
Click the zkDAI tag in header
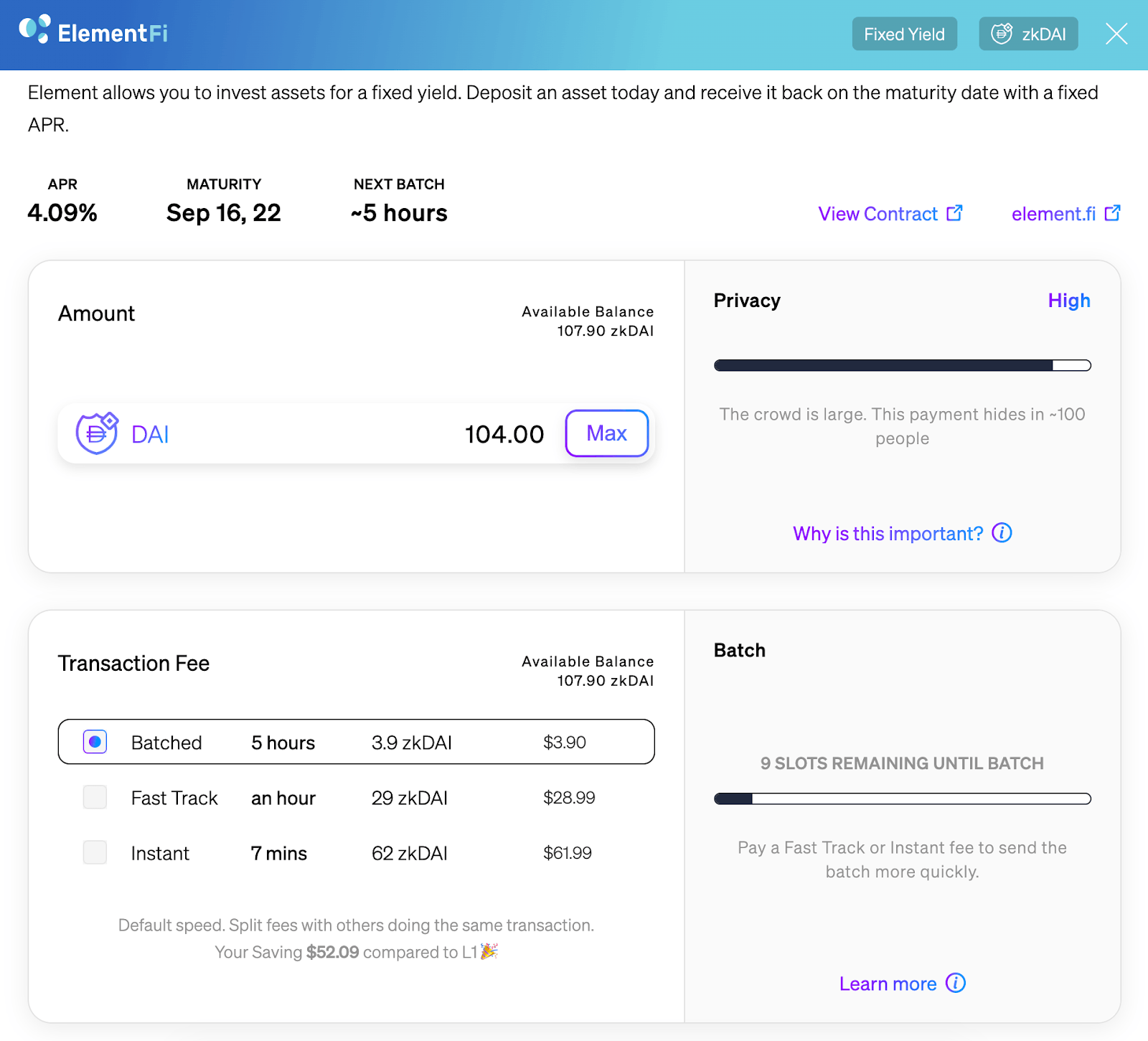click(x=1028, y=34)
